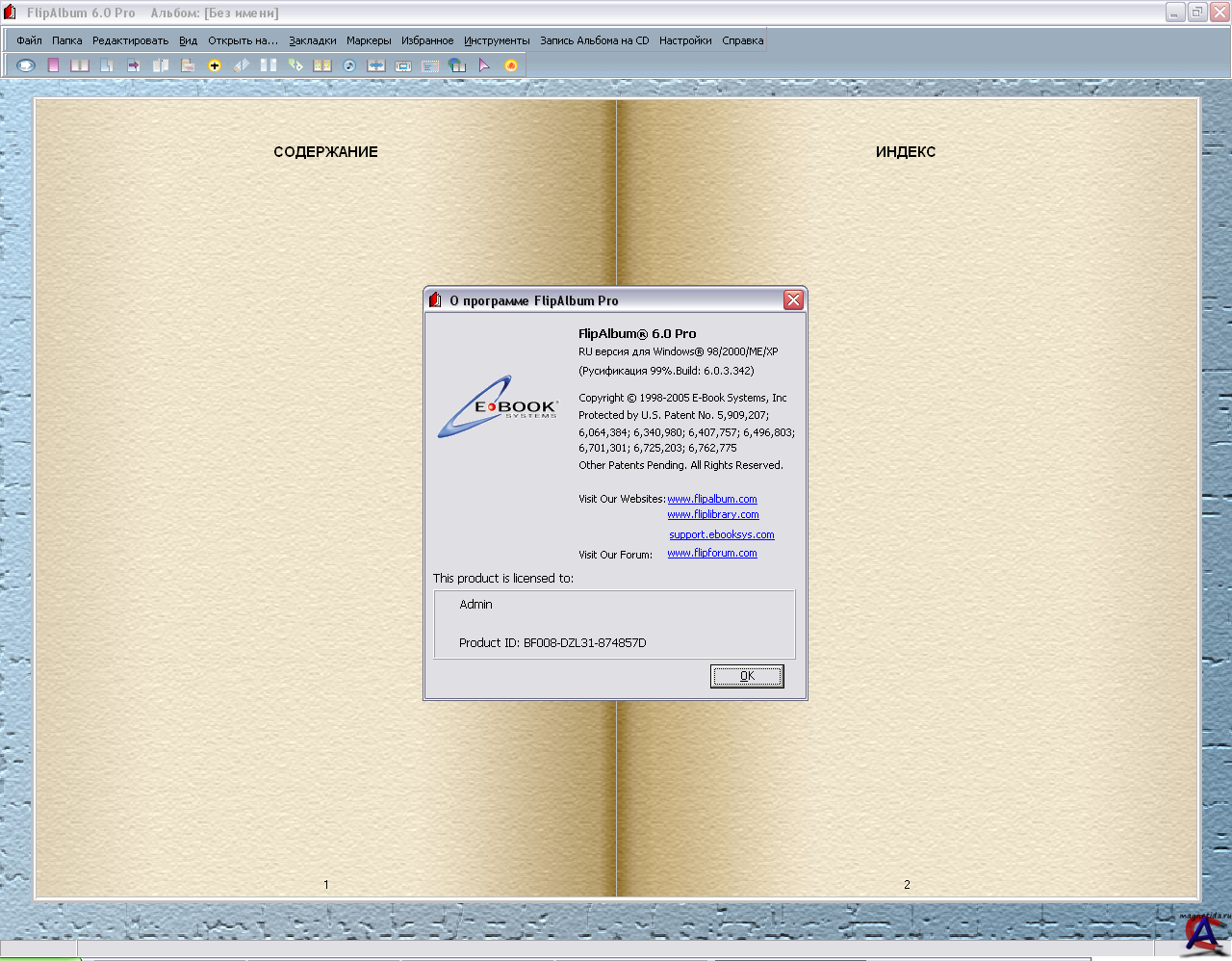Open the www.flipalbum.com link
1232x961 pixels.
click(712, 499)
